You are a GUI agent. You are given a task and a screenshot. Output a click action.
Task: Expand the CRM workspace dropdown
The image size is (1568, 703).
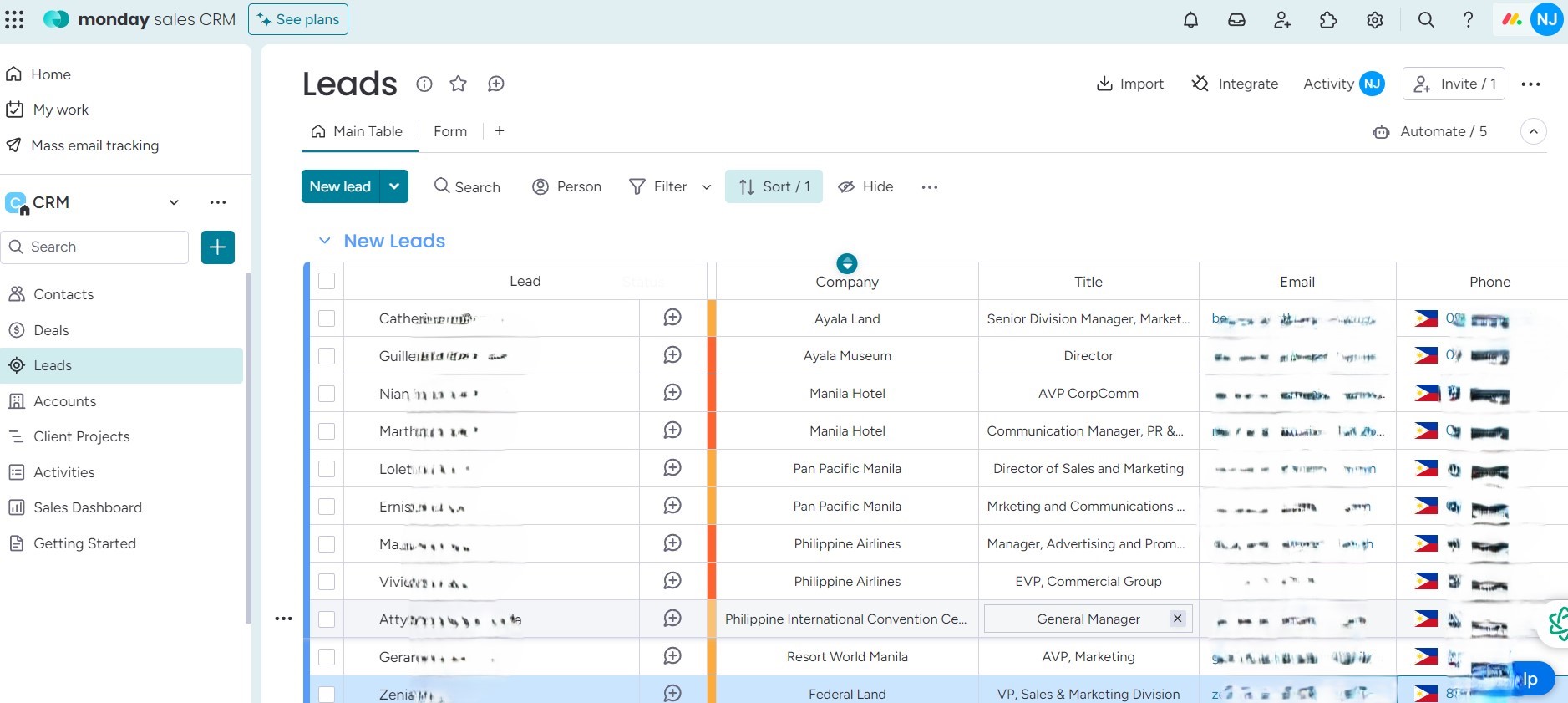pyautogui.click(x=174, y=202)
